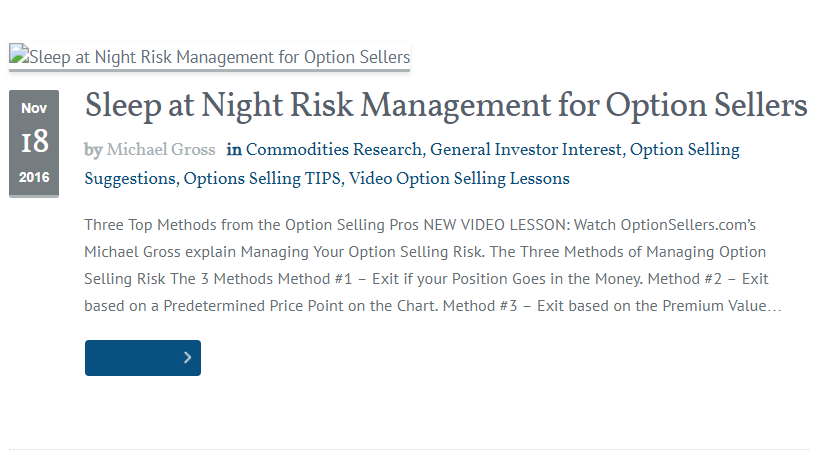Click the chevron arrow in blue button
Screen dimensions: 816x459
[x=187, y=358]
